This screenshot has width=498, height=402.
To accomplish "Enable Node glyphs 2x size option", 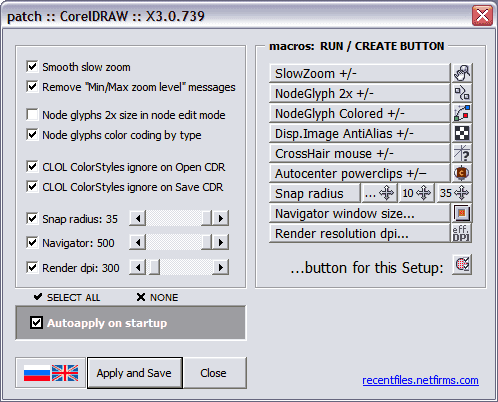I will [x=32, y=115].
